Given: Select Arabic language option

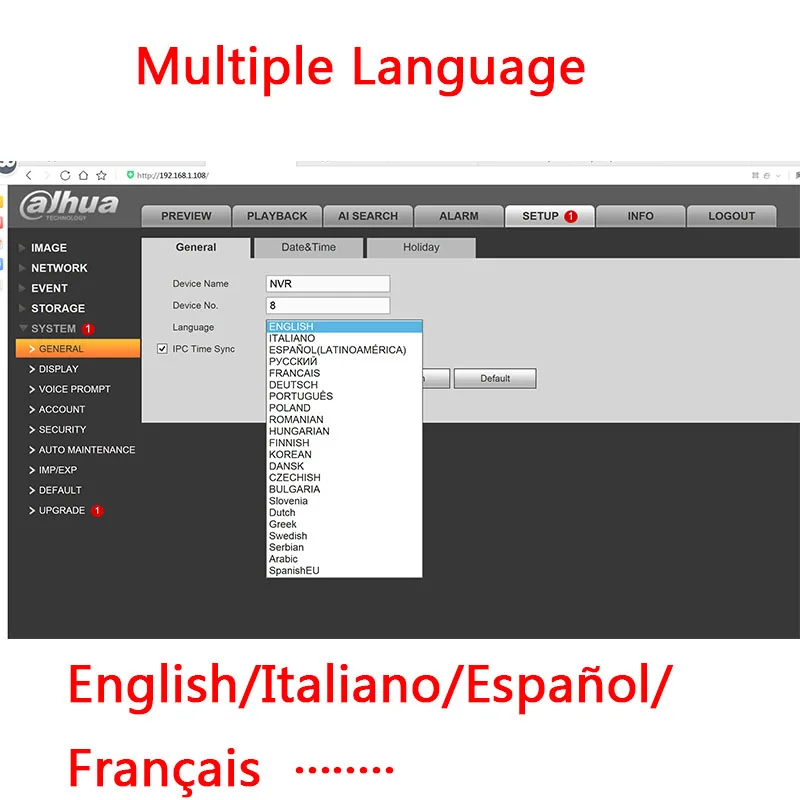Looking at the screenshot, I should (344, 559).
